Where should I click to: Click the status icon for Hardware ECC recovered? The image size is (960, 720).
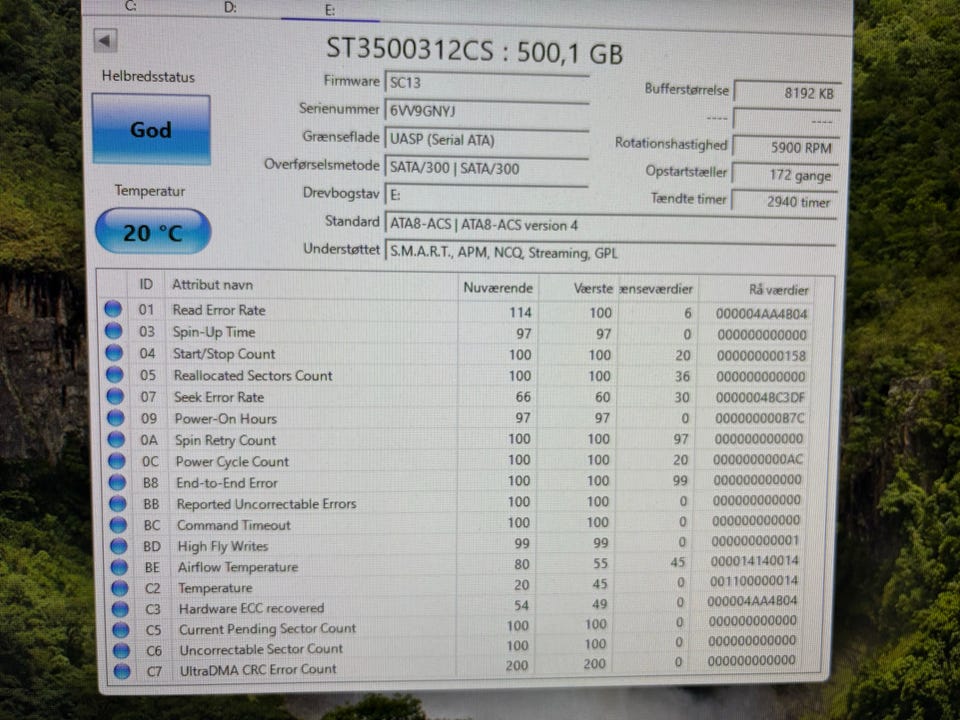point(120,609)
